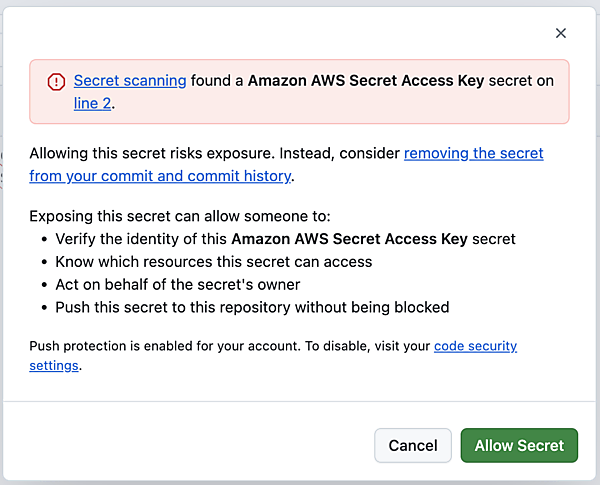Click the 'Allowing this secret risks exposure' sentence
The height and width of the screenshot is (485, 600).
pyautogui.click(x=152, y=153)
